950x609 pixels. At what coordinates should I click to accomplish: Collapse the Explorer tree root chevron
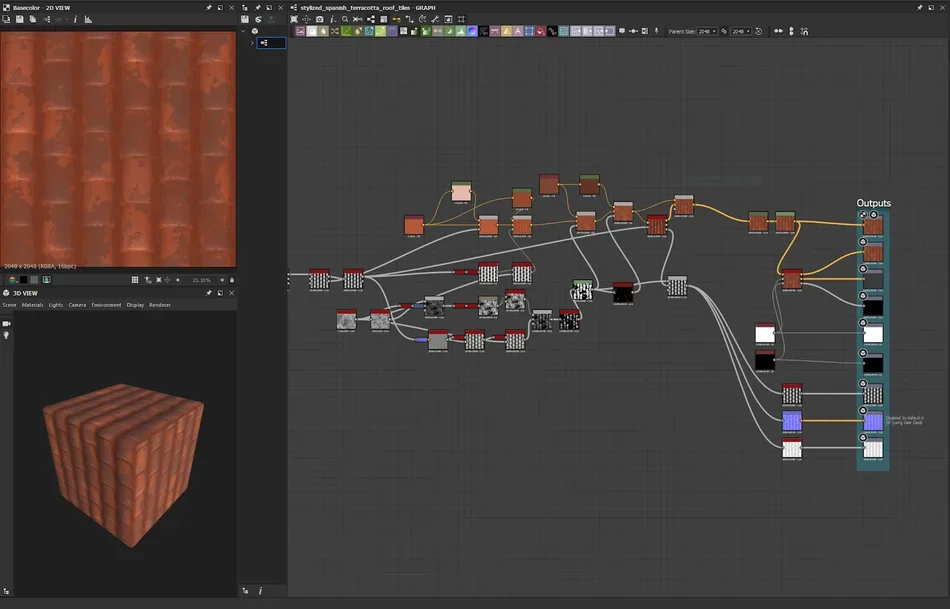tap(243, 31)
